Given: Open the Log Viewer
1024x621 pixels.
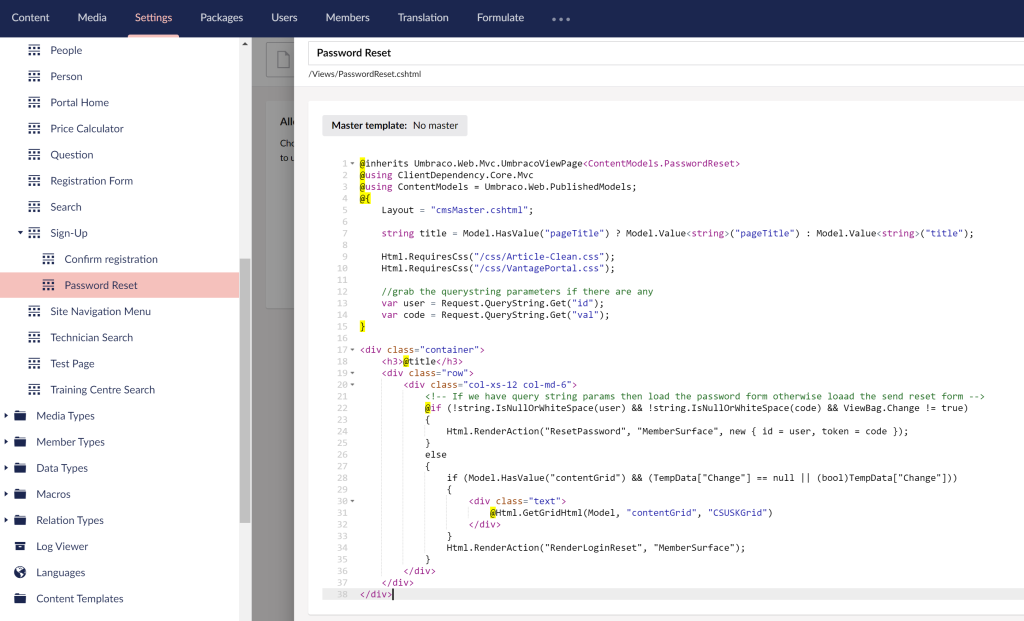Looking at the screenshot, I should pos(62,547).
